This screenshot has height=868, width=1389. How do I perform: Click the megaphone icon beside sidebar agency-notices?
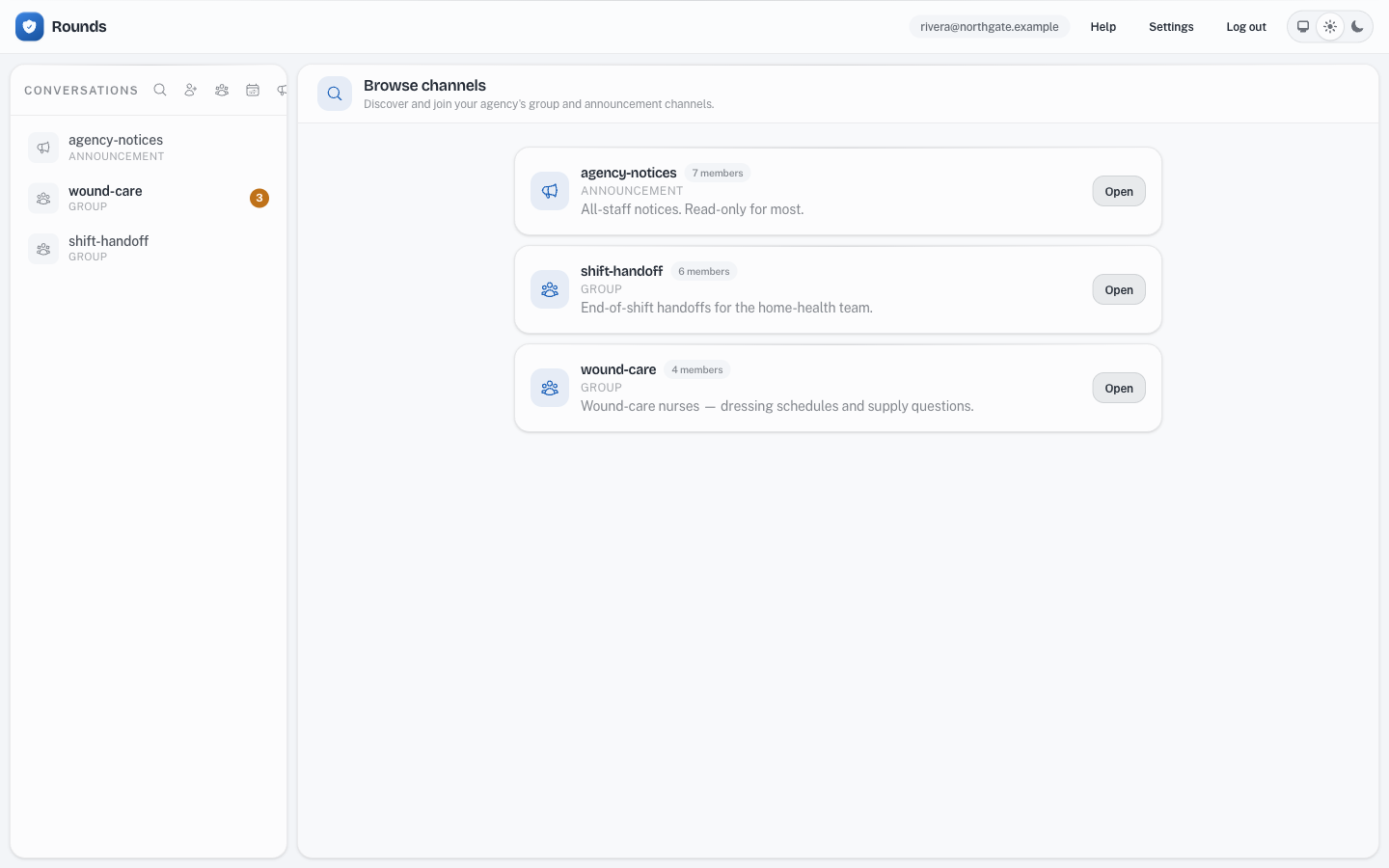pos(43,148)
